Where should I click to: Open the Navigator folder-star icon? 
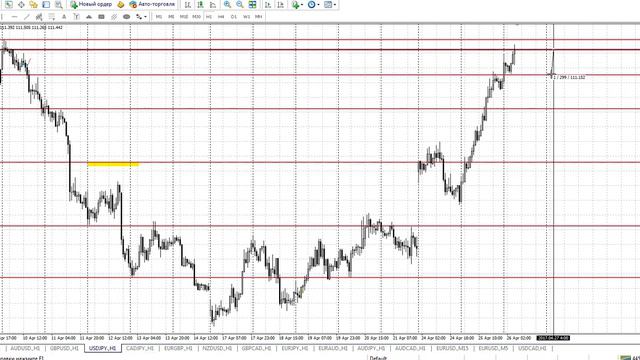pos(33,4)
